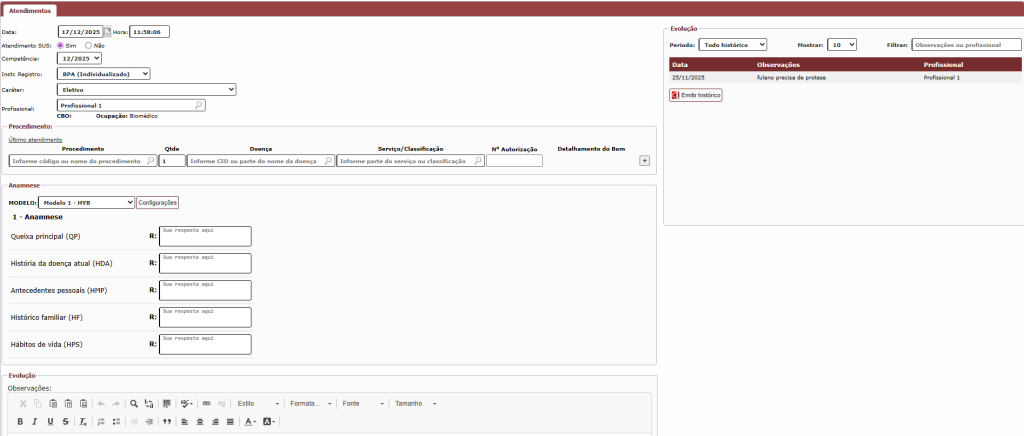Click the Emitir histórico button
The image size is (1024, 436).
click(x=696, y=95)
